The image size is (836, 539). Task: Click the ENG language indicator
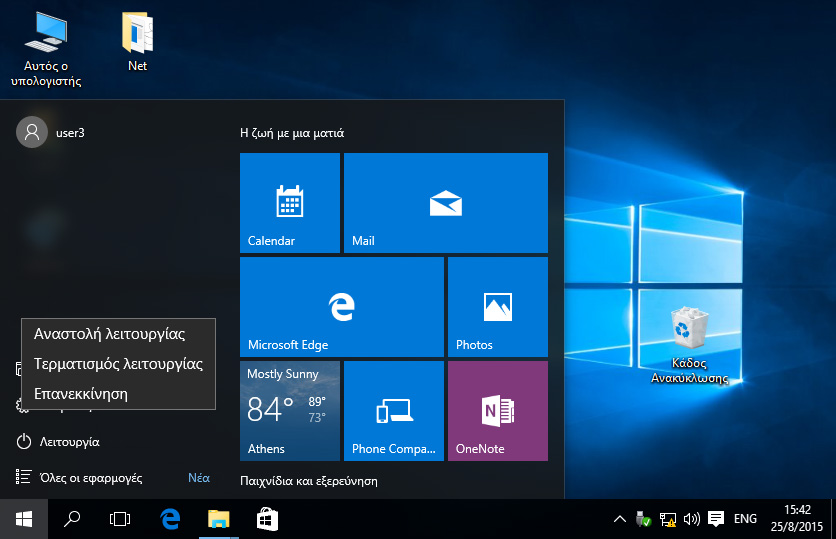(745, 519)
